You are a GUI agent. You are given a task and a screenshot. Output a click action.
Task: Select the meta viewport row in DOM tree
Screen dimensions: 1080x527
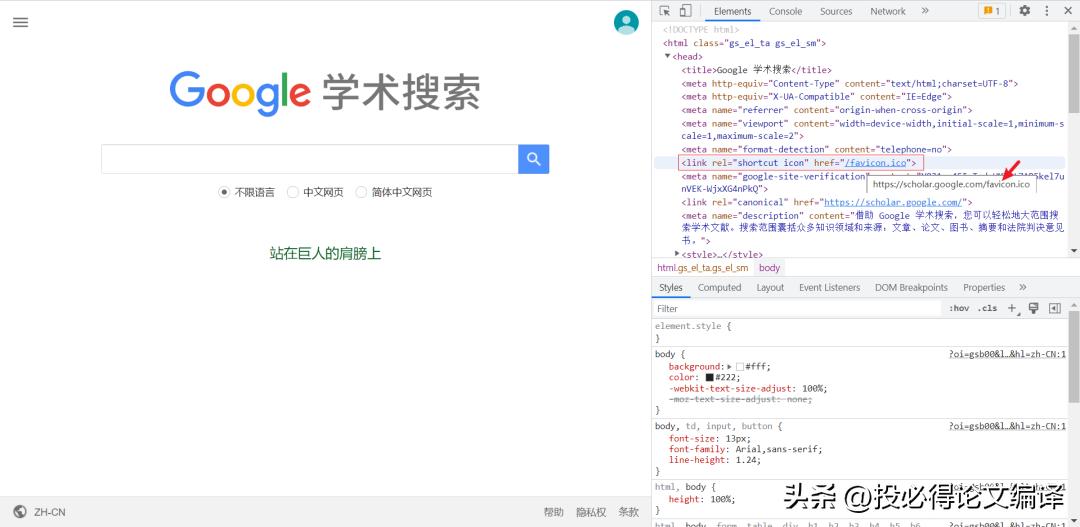pos(873,130)
